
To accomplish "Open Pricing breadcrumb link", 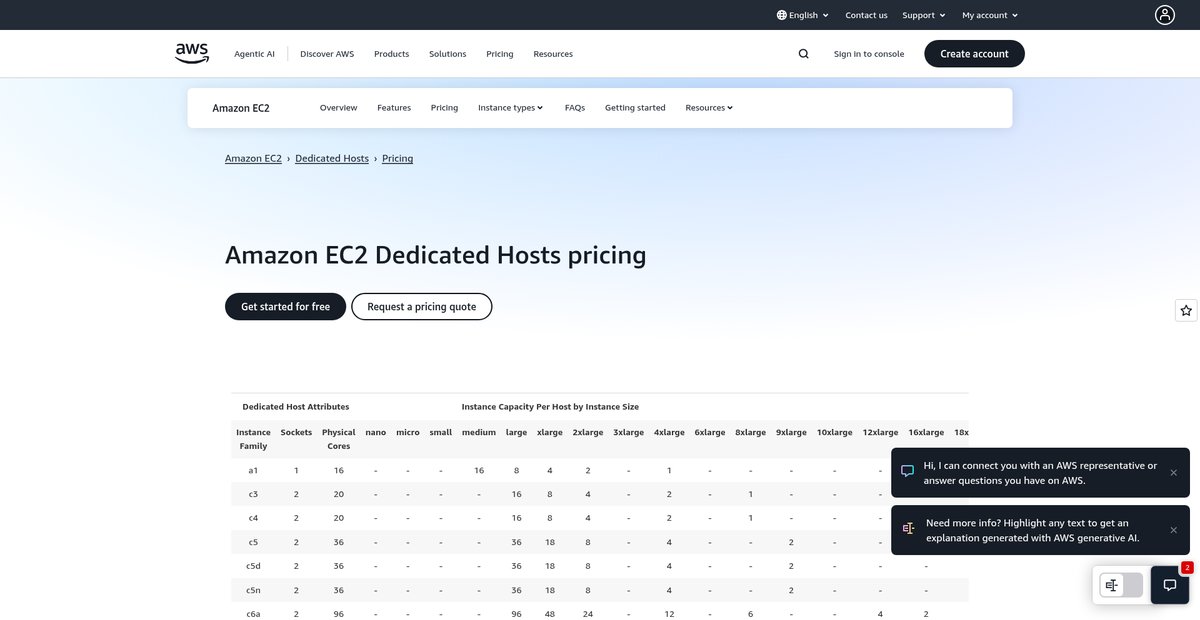I will 397,158.
